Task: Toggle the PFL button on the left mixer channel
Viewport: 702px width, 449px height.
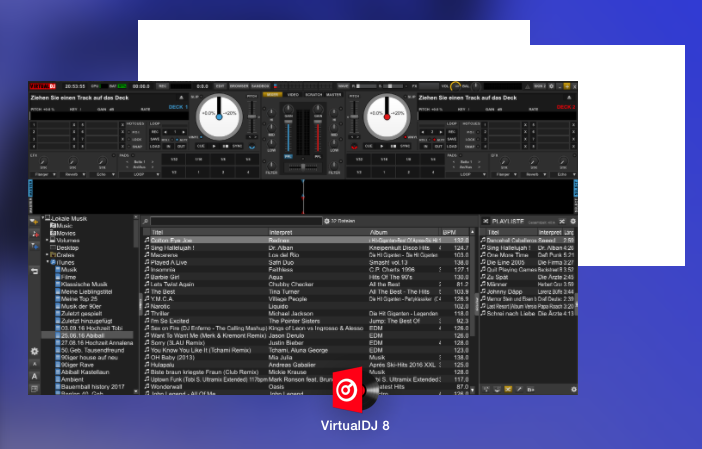Action: (288, 157)
